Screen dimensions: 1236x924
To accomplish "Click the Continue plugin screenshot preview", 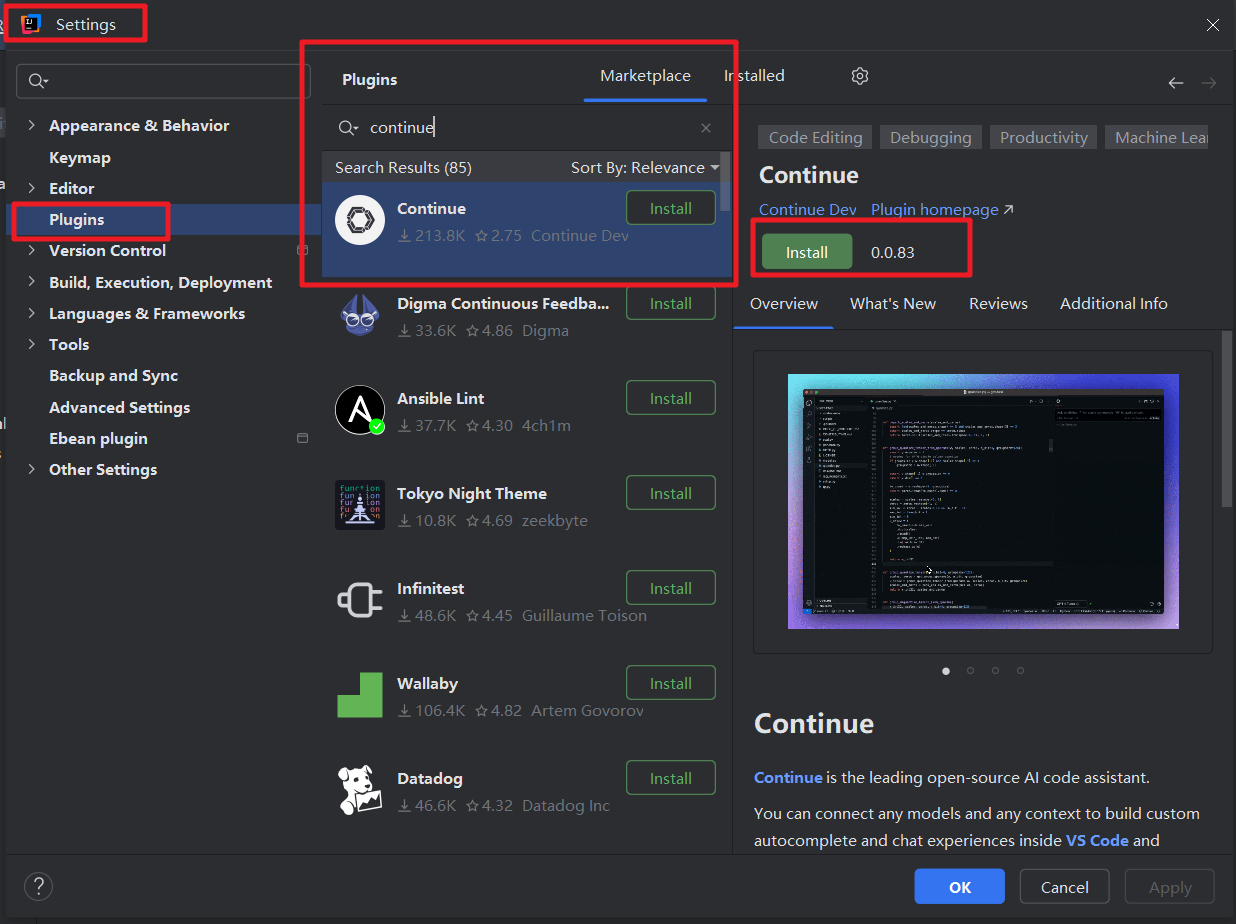I will 983,501.
